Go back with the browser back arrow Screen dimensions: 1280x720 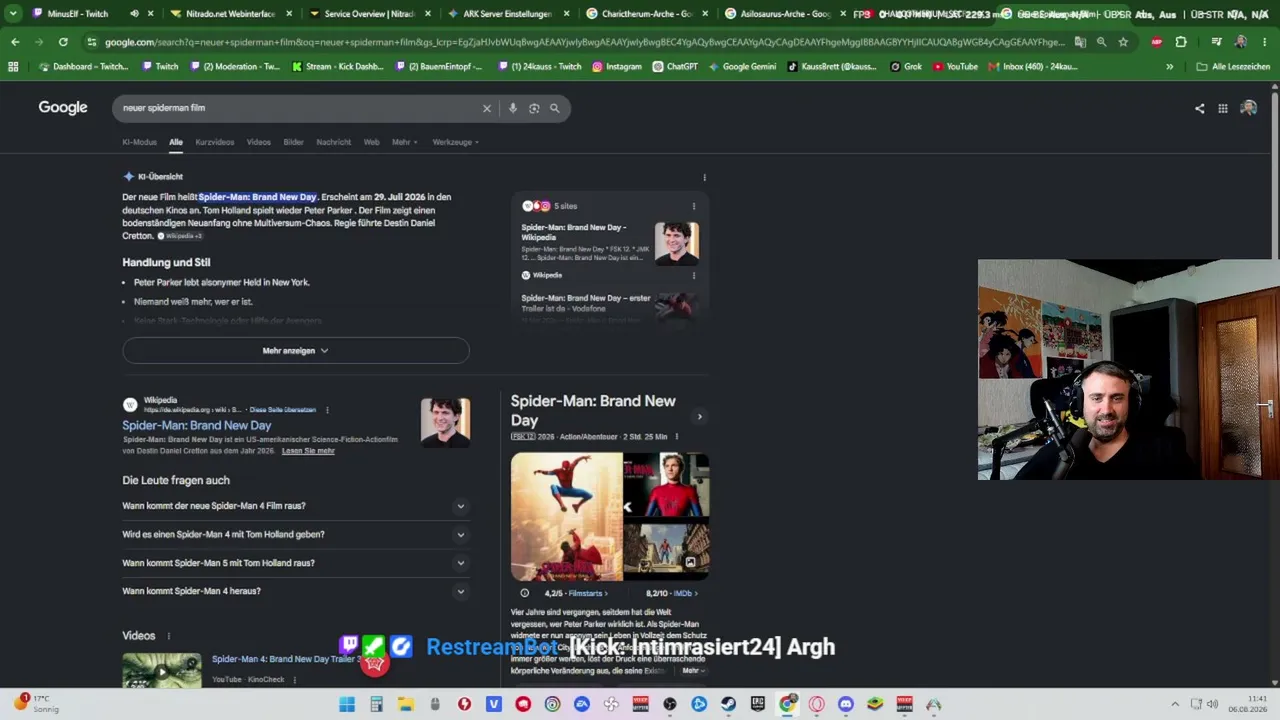coord(15,42)
